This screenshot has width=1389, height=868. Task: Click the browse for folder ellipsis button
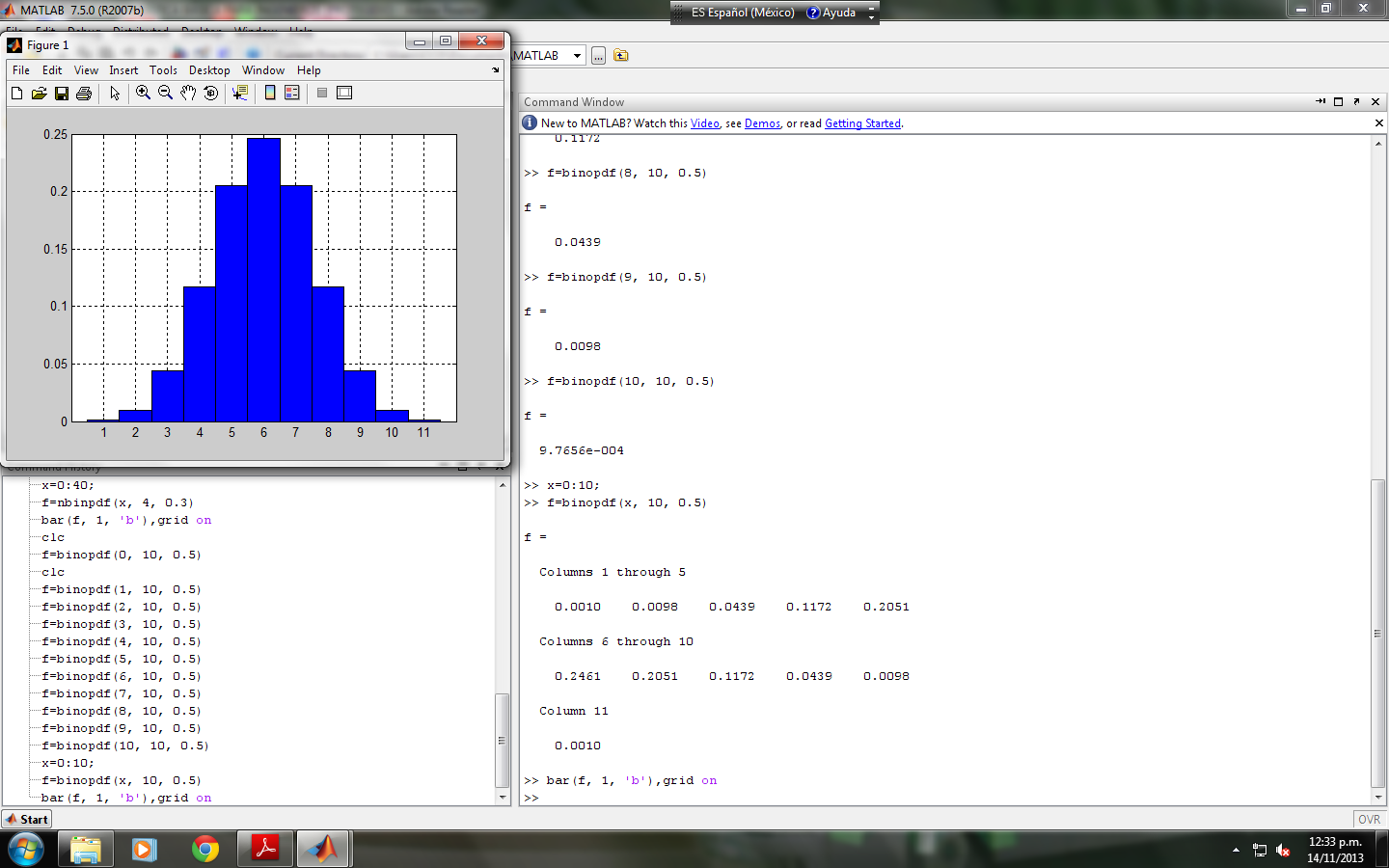[x=599, y=56]
